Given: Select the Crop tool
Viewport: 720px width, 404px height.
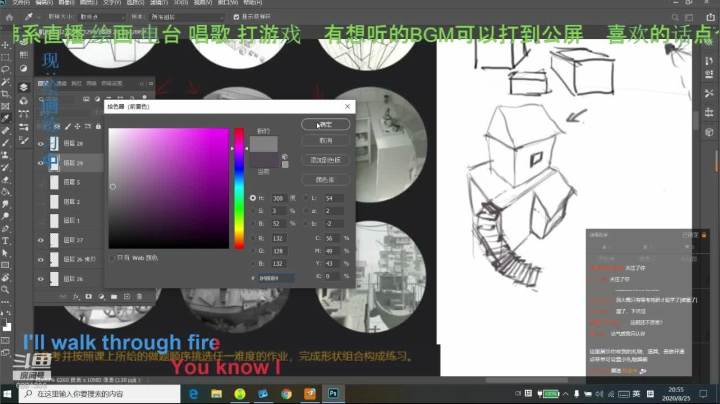Looking at the screenshot, I should (x=6, y=94).
